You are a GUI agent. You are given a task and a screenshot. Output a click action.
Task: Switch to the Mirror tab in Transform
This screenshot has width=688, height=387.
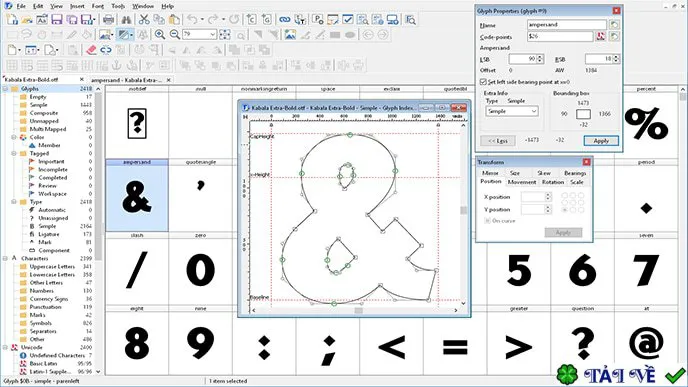[x=490, y=173]
